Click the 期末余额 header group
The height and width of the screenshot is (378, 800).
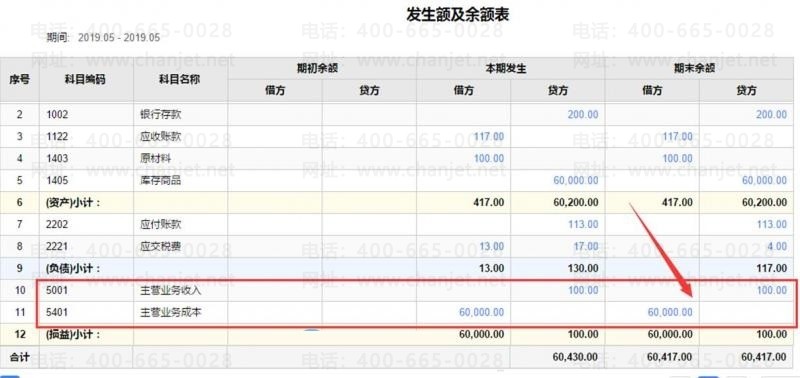702,69
